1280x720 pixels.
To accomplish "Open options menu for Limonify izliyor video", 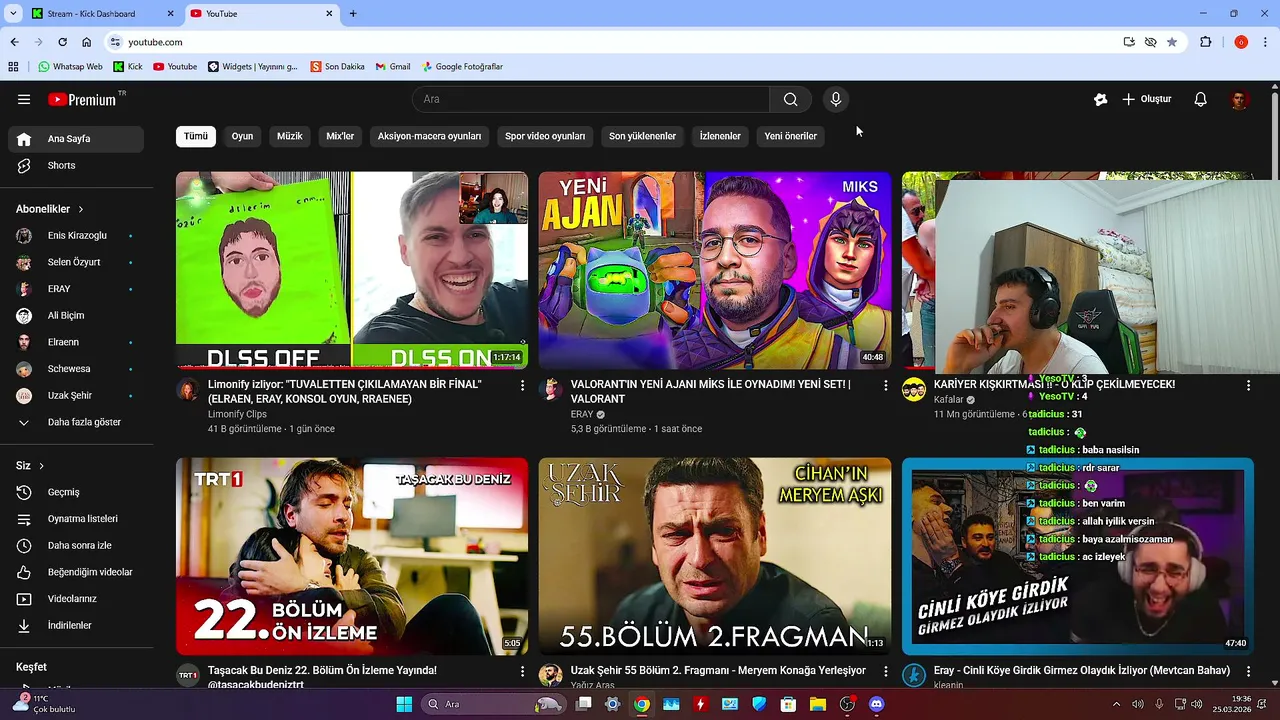I will click(522, 385).
